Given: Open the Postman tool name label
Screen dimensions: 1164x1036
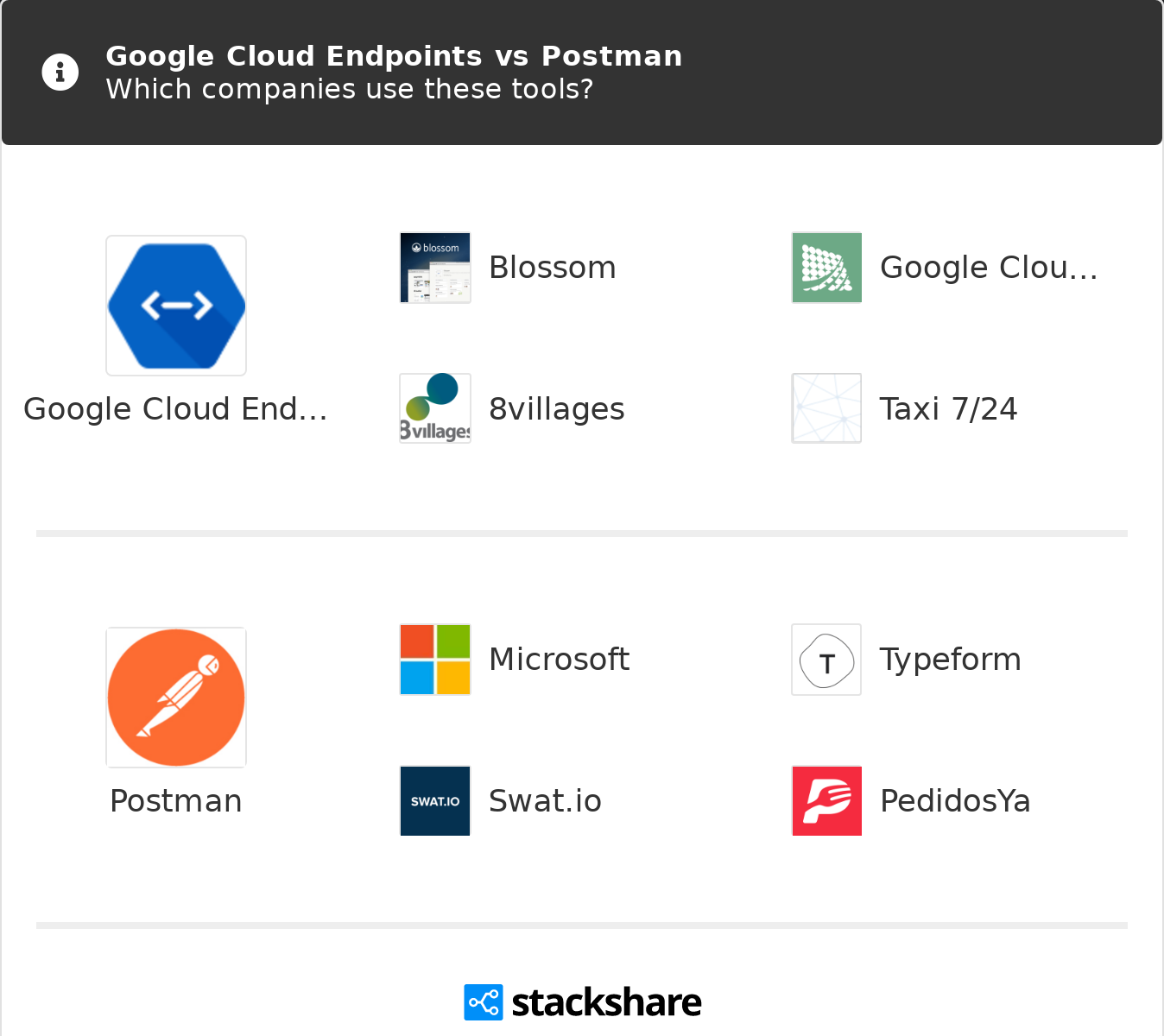Looking at the screenshot, I should point(176,801).
